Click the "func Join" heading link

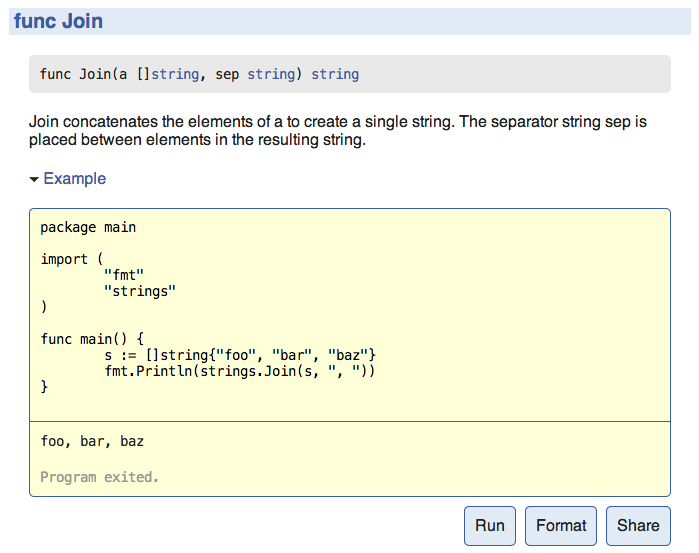point(58,21)
